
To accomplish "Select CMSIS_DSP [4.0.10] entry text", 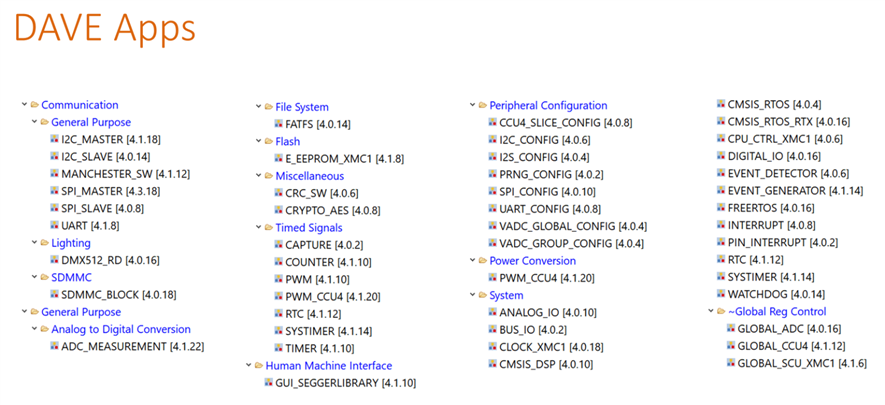I will click(546, 364).
